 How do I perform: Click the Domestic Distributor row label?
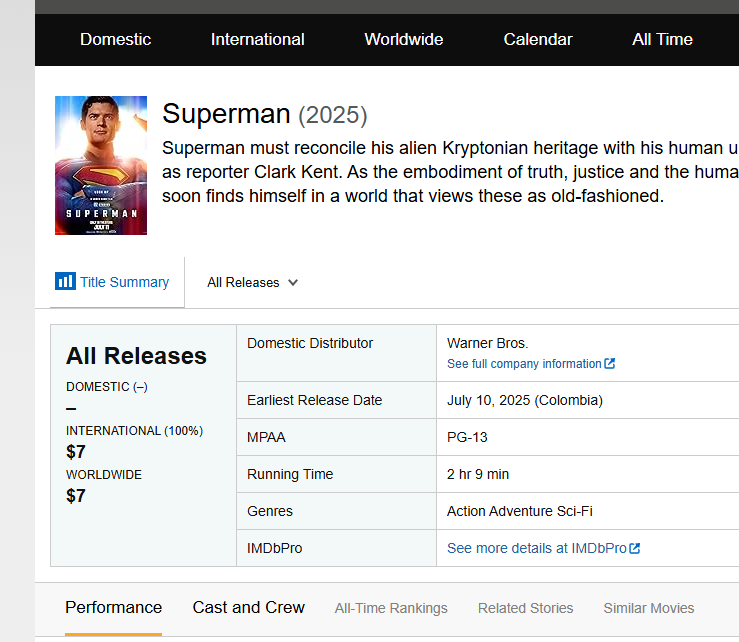tap(310, 343)
